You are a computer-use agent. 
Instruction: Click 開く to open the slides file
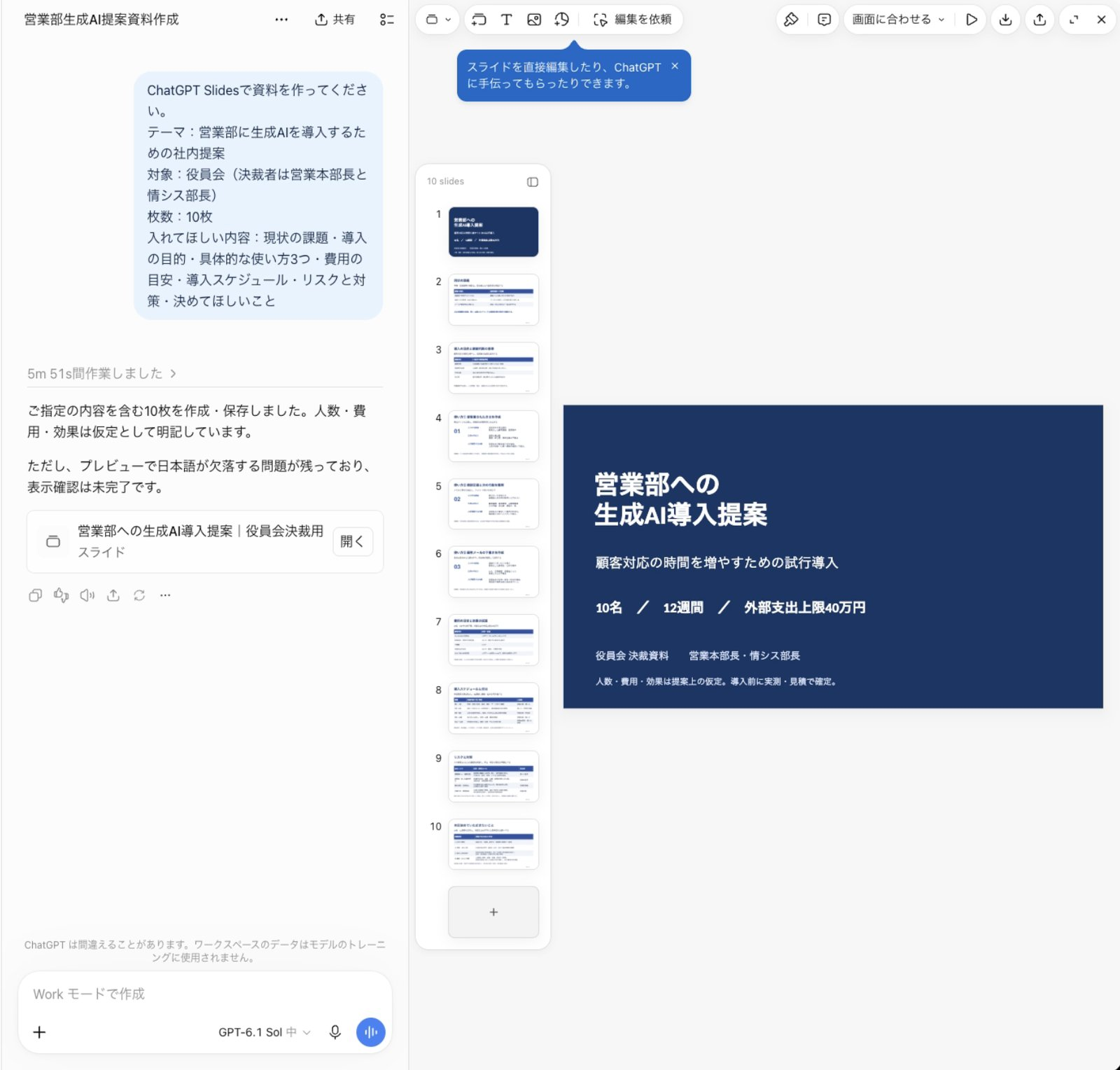click(x=352, y=541)
